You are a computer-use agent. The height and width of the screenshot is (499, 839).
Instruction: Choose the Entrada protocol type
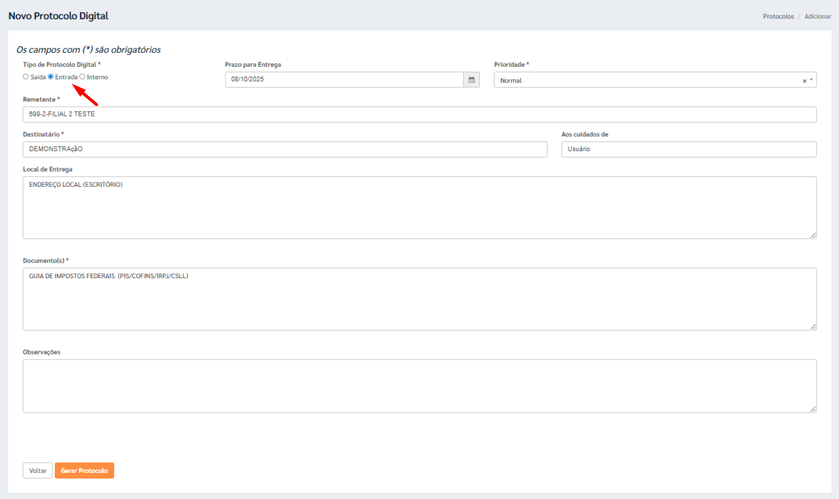coord(51,77)
